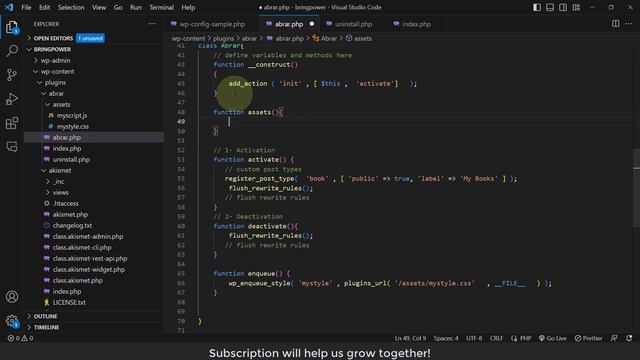Screen dimensions: 640x360
Task: Click Go Live status bar button
Action: point(553,338)
